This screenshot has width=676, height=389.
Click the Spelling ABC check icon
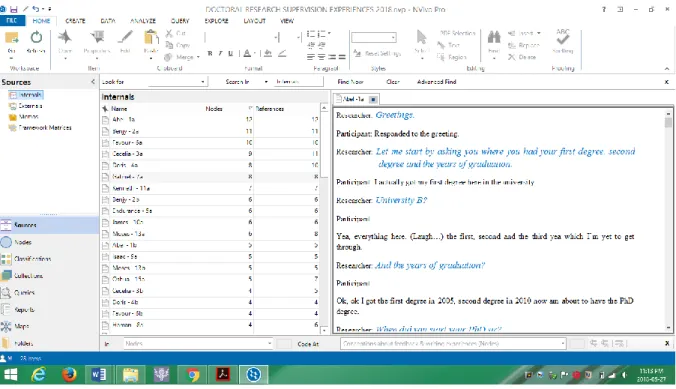[x=563, y=37]
